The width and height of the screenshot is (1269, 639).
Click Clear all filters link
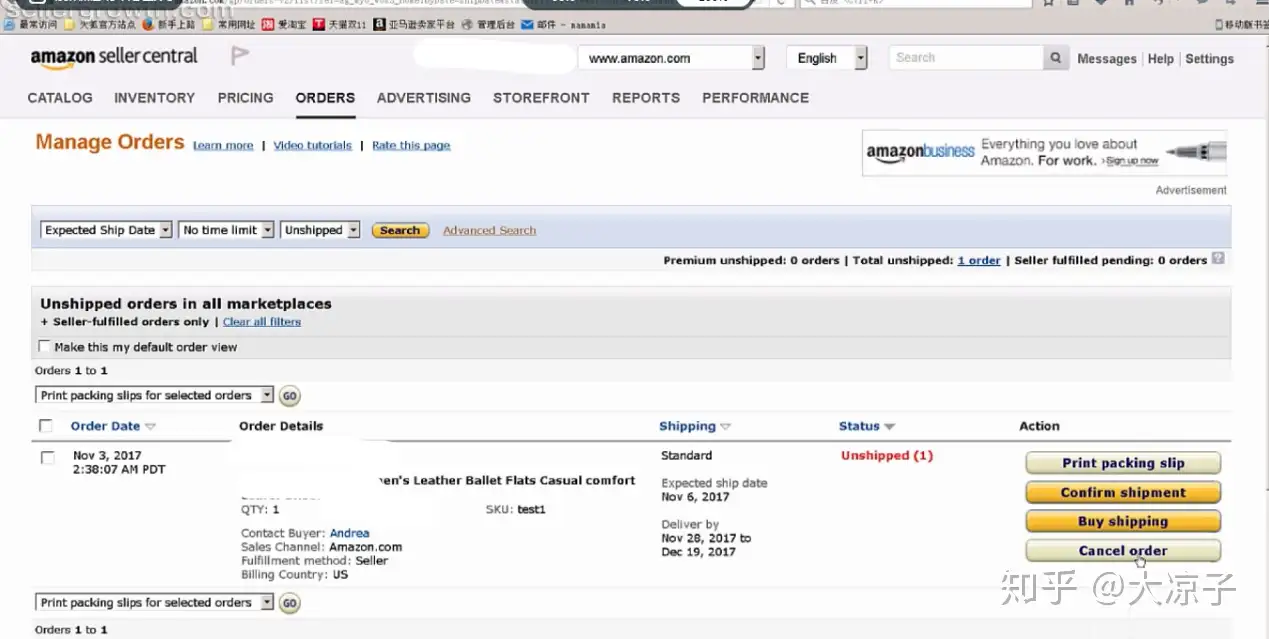(x=262, y=322)
